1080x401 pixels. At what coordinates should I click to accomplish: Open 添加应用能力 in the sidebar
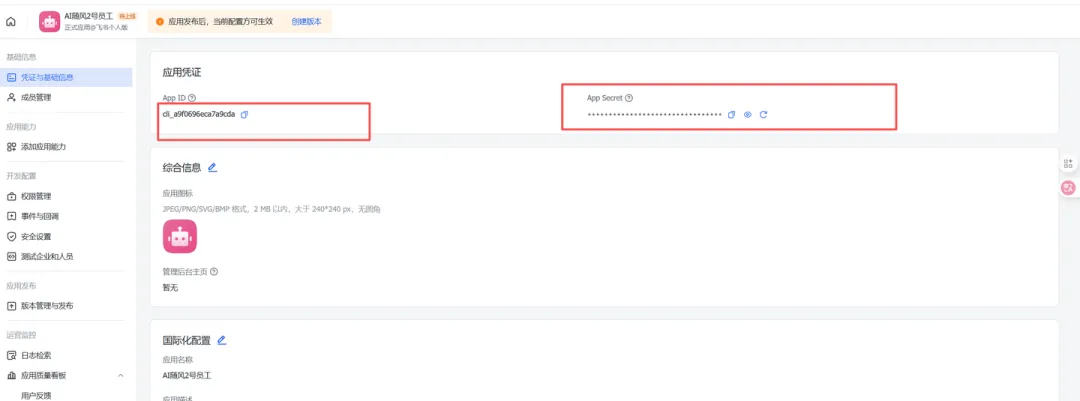pos(43,147)
